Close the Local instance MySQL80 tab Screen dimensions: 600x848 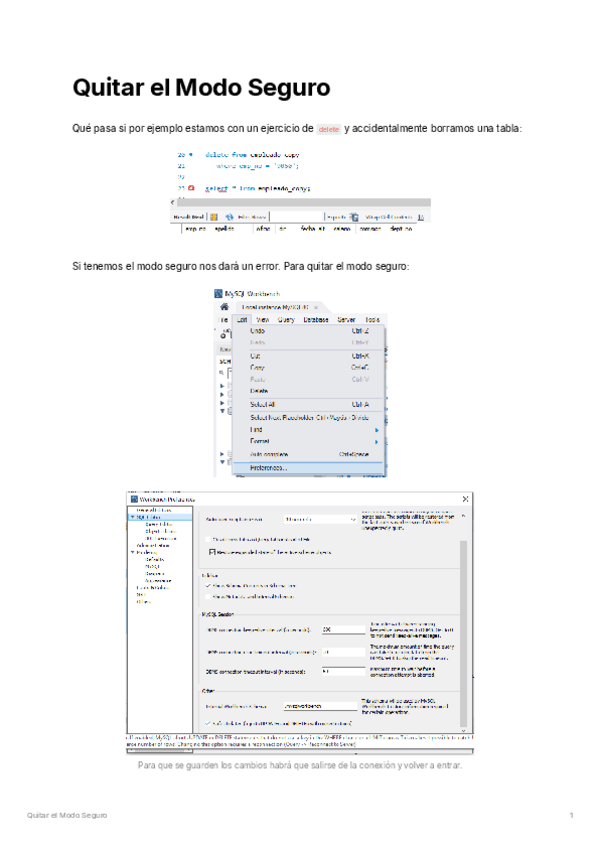point(316,307)
